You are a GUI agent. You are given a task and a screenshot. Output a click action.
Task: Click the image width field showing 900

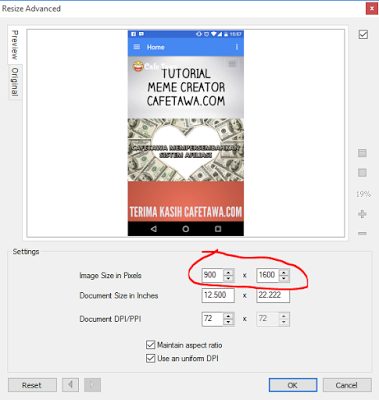213,275
